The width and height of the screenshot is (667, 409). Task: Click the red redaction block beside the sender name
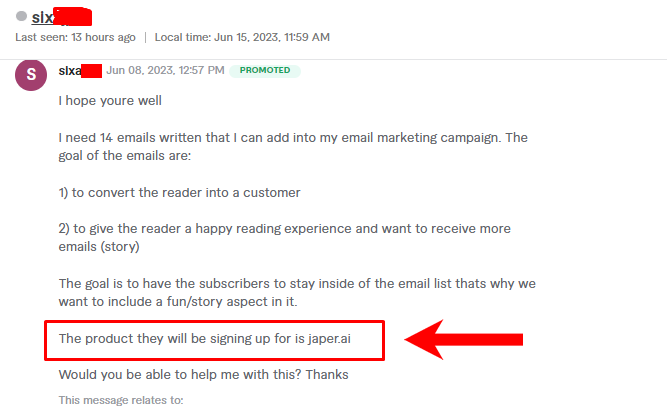91,71
